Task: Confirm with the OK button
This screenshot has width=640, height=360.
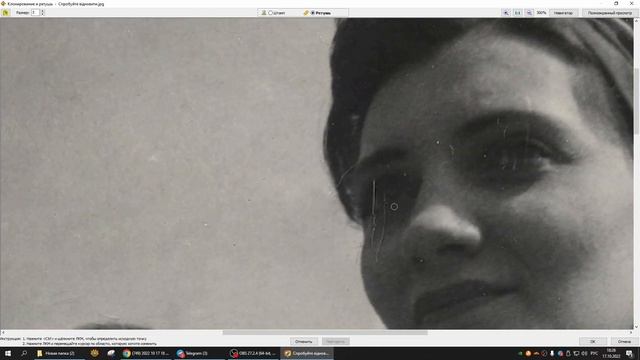Action: point(593,341)
